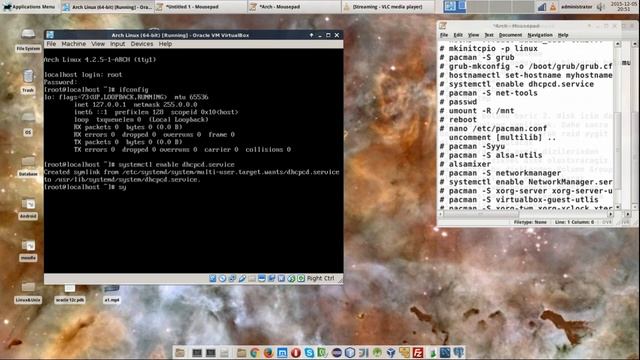
Task: Open the VirtualBox File menu
Action: [51, 44]
